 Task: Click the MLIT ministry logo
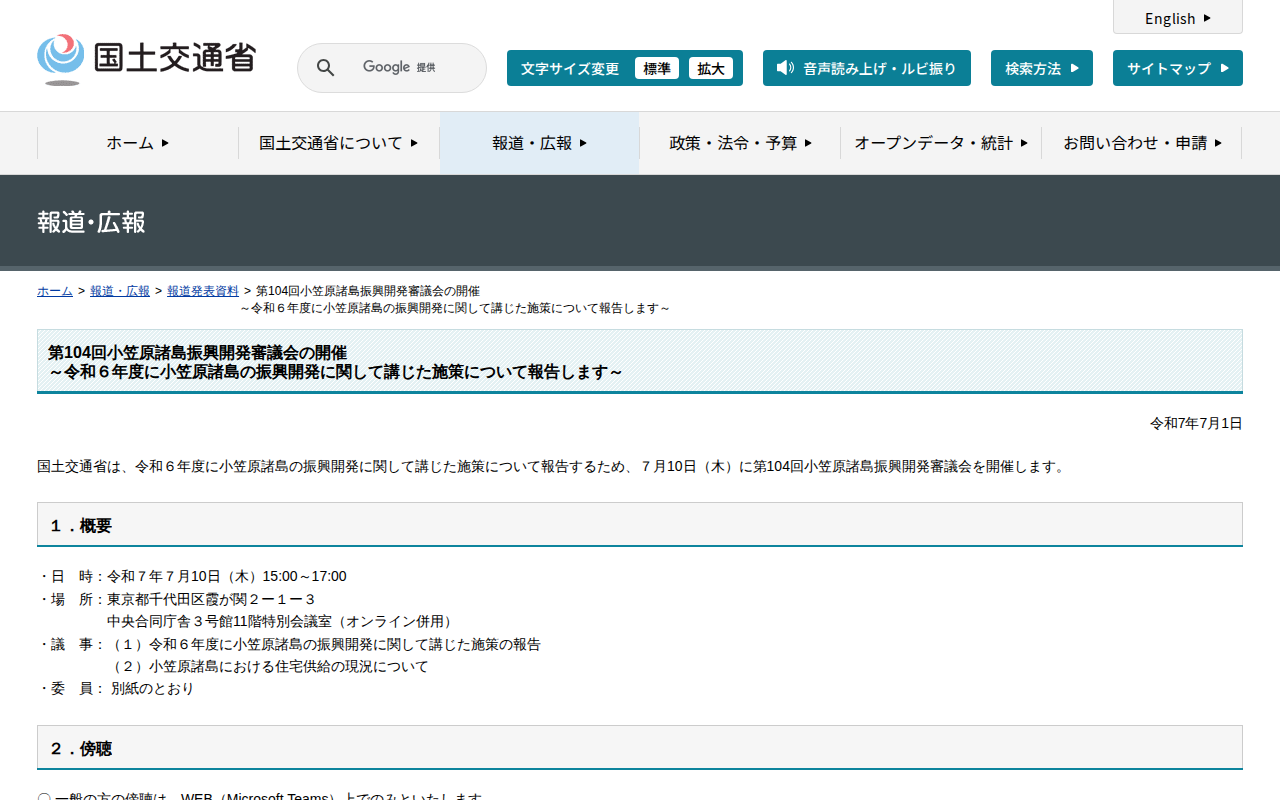(147, 60)
